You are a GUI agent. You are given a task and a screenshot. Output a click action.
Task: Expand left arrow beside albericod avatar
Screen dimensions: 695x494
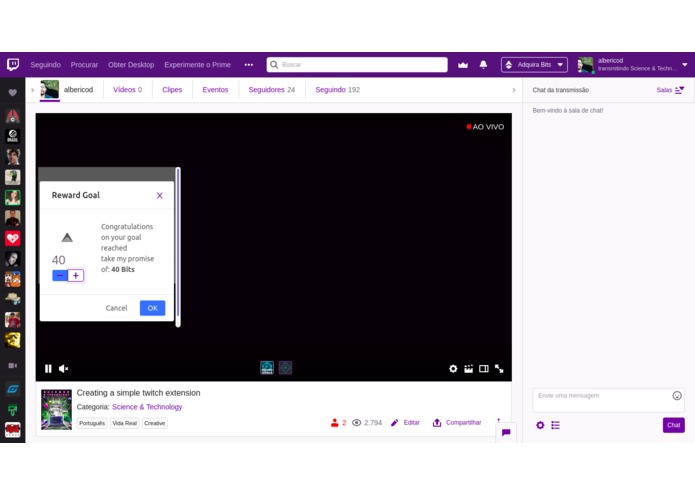[x=33, y=90]
